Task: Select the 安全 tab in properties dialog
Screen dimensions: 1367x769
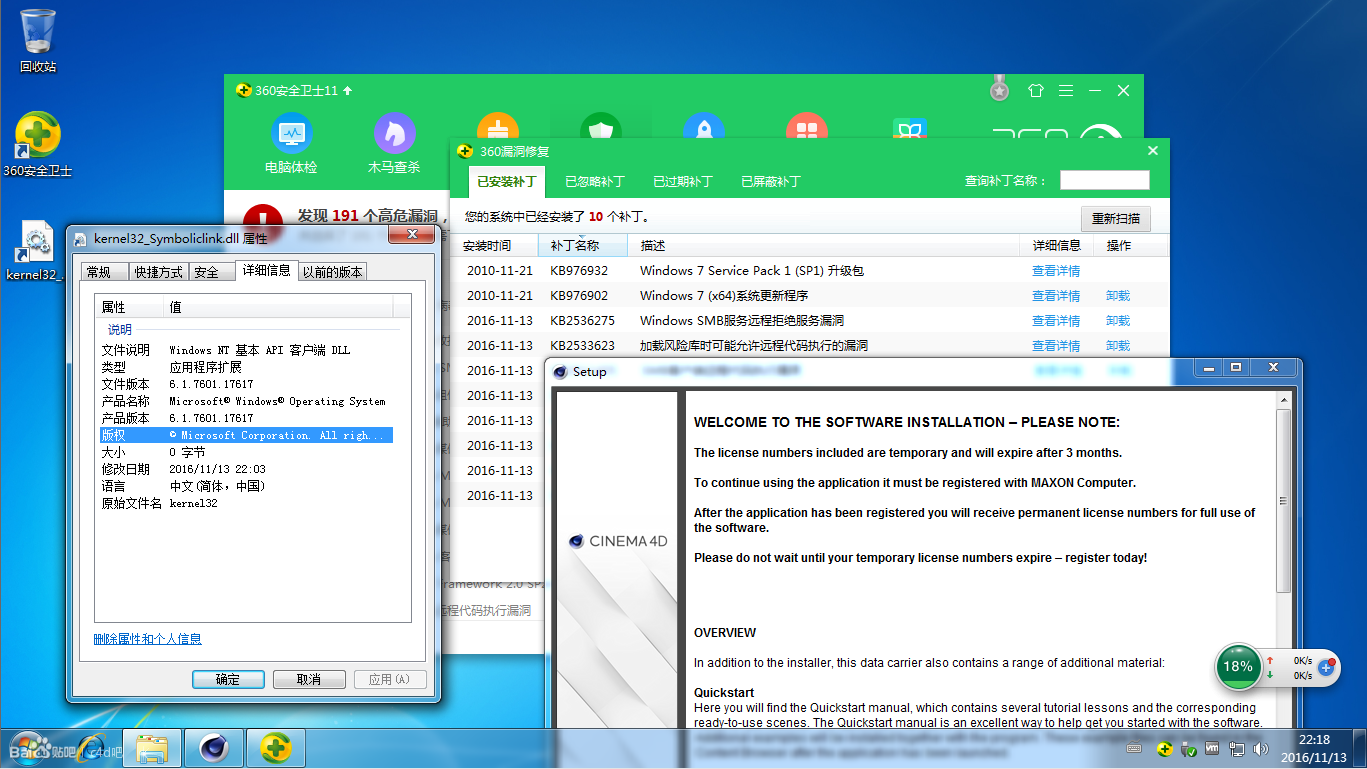Action: pyautogui.click(x=206, y=272)
